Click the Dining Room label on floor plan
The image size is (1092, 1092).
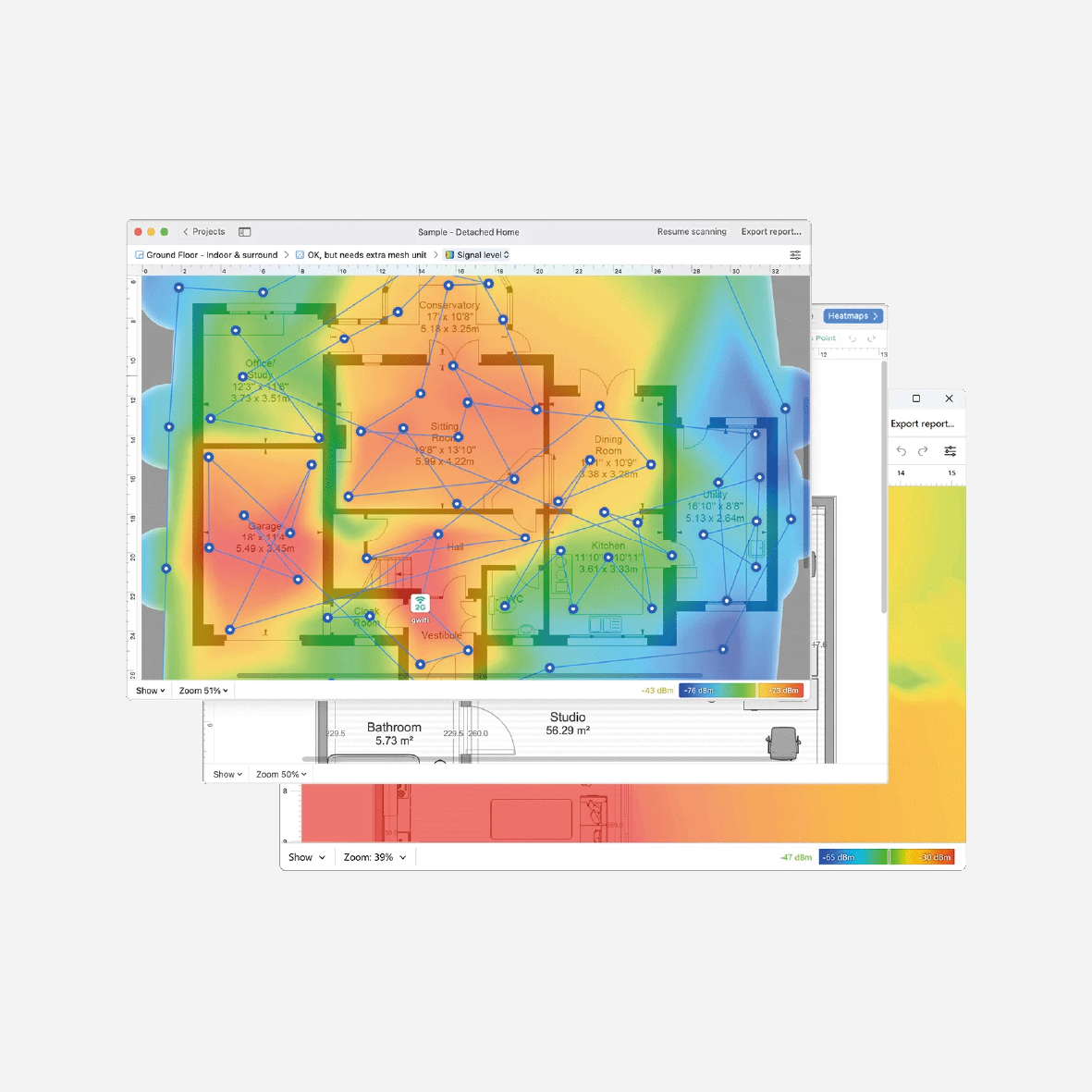pos(608,457)
